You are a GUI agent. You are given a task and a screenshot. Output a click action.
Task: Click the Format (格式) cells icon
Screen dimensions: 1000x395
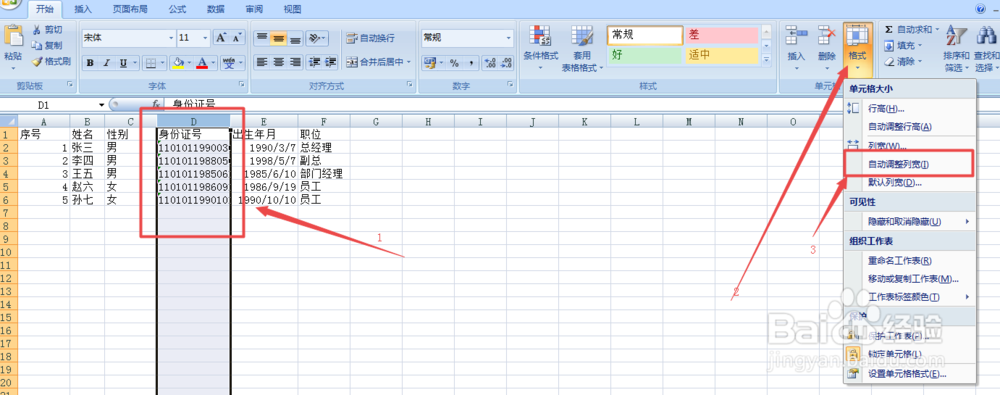click(x=858, y=35)
